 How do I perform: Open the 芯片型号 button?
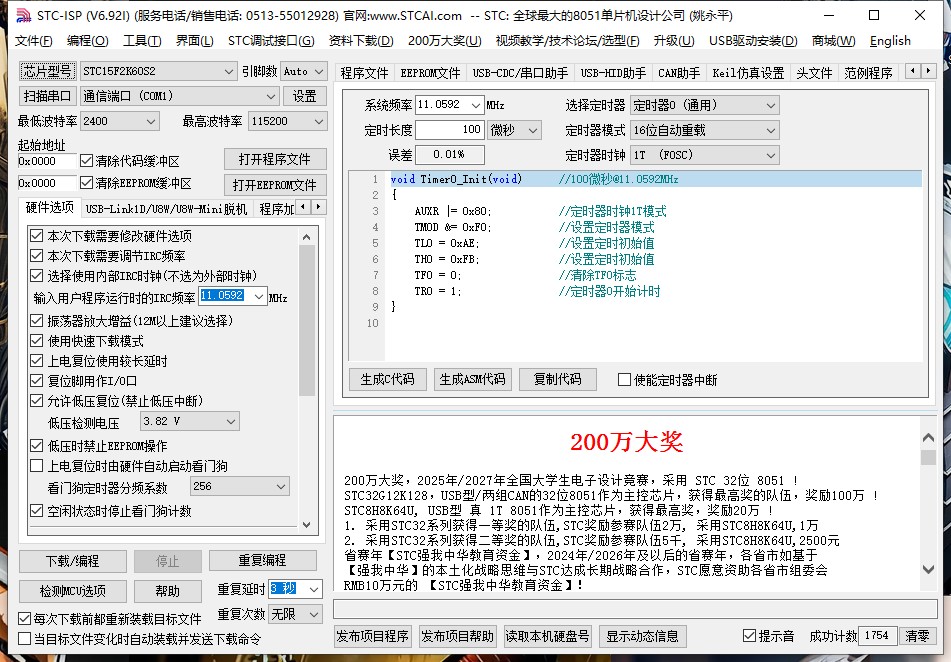tap(47, 71)
